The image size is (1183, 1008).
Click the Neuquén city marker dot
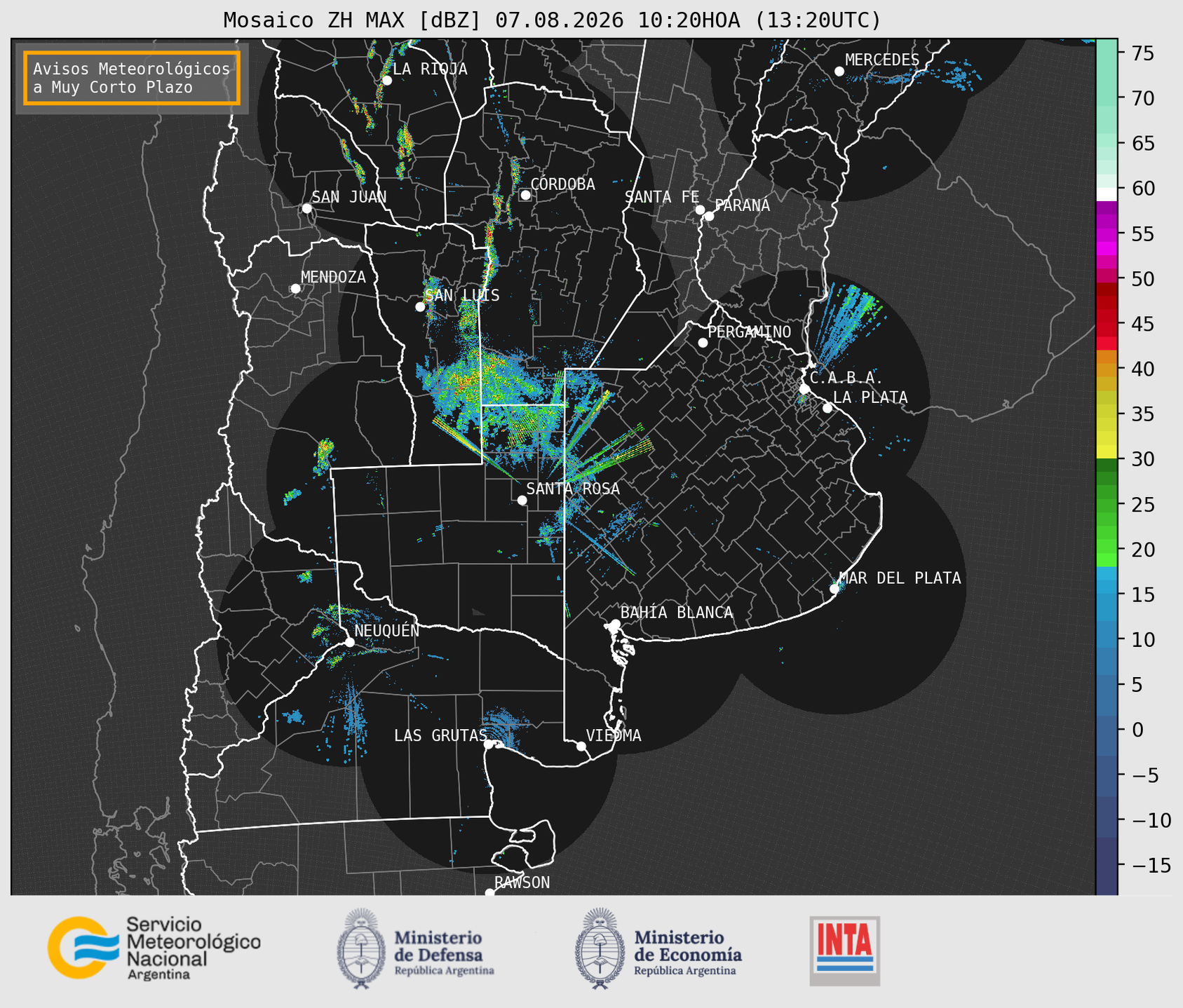(349, 642)
